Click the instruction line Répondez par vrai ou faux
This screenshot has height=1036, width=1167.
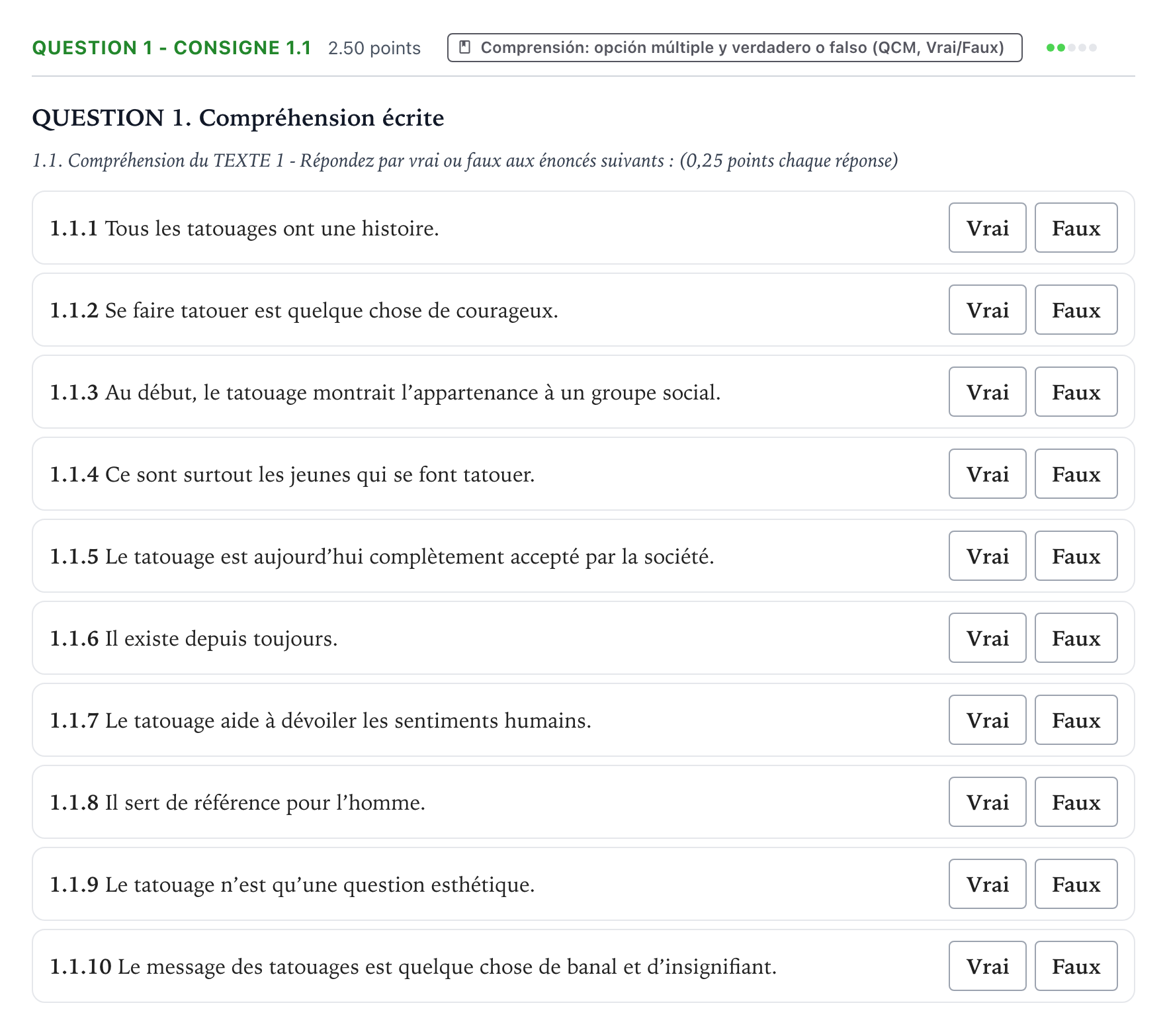click(x=465, y=161)
